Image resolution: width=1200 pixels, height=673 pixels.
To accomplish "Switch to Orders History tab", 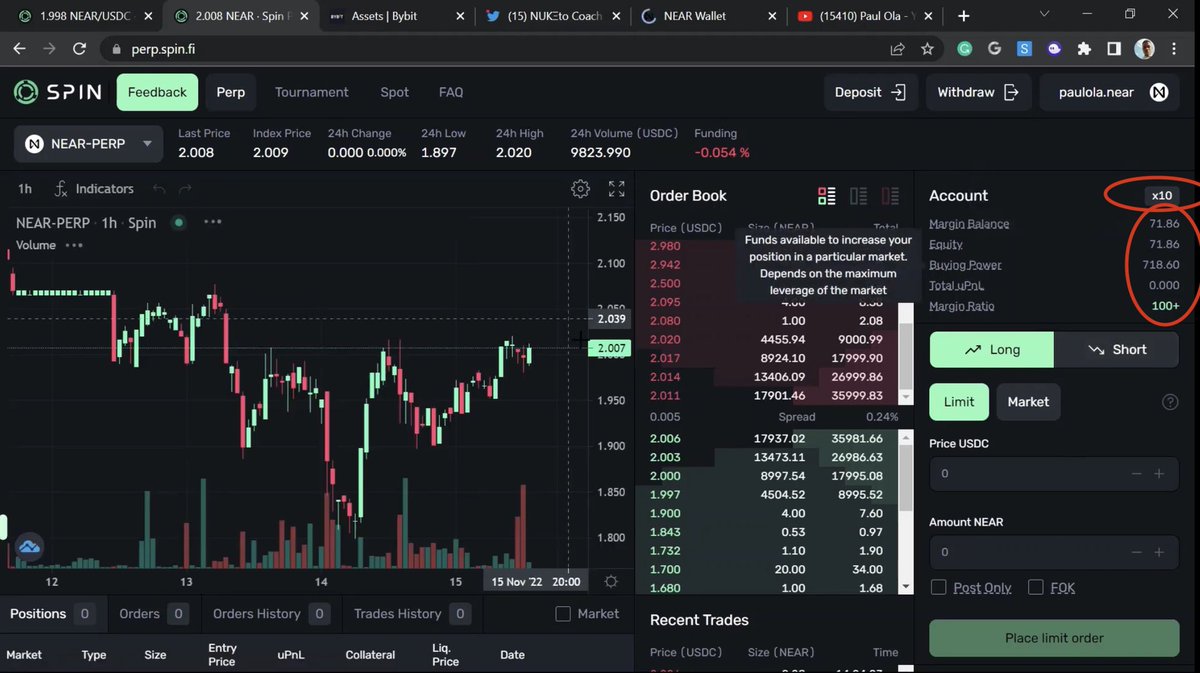I will 271,614.
